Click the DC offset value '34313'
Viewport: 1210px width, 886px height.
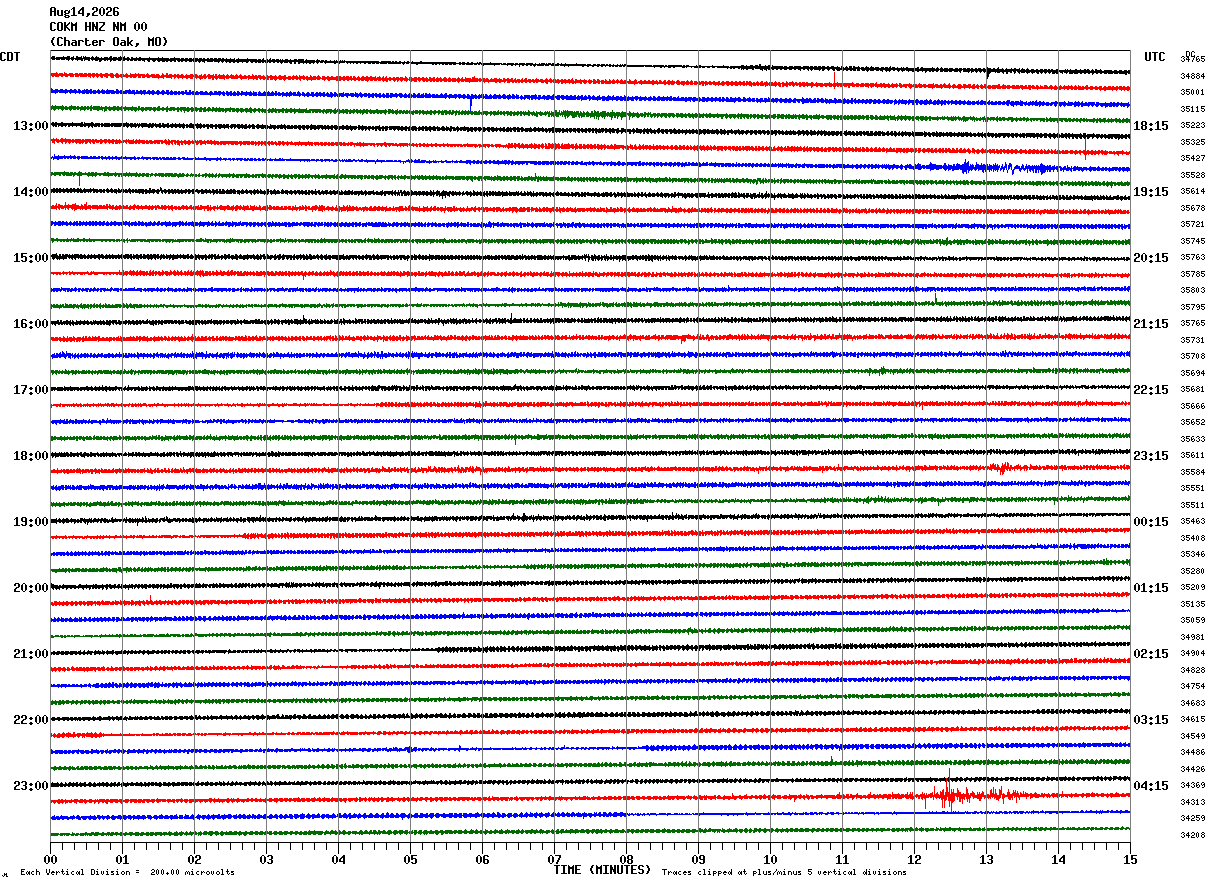click(1192, 802)
